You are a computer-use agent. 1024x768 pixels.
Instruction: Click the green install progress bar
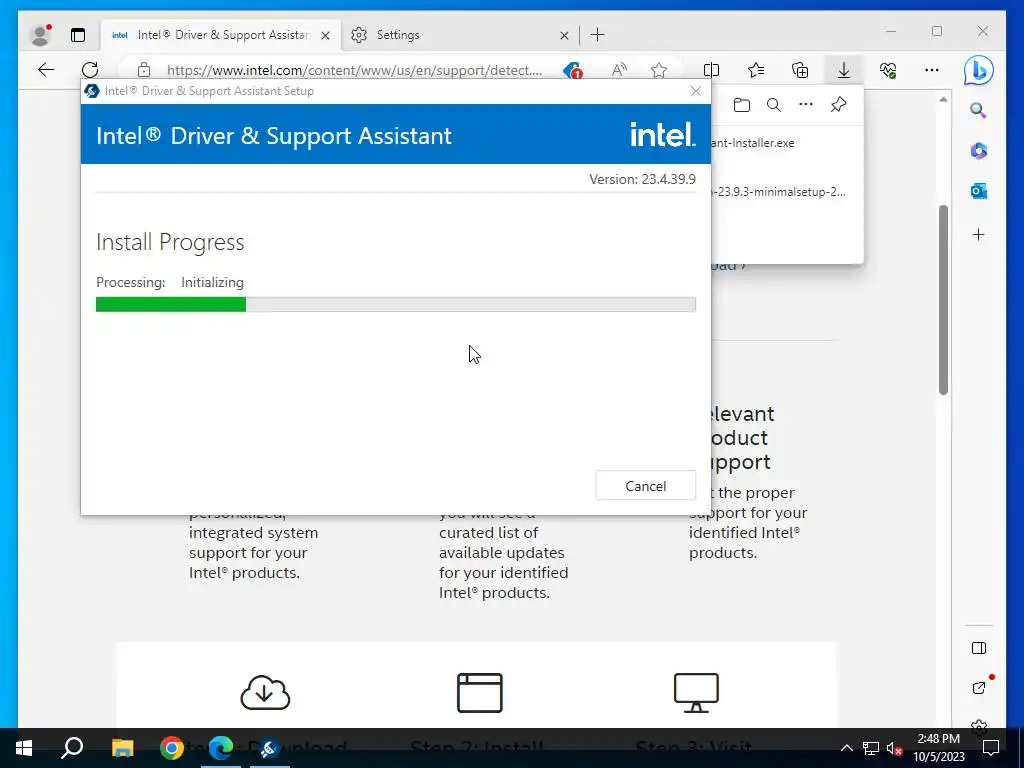170,304
